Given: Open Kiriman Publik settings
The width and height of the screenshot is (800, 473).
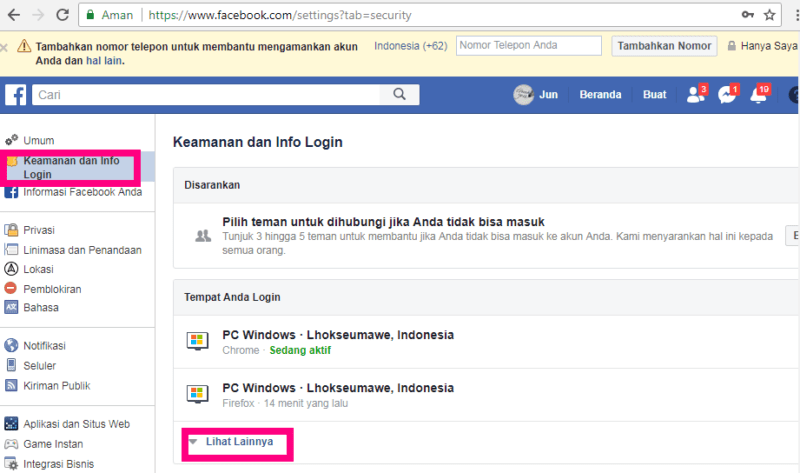Looking at the screenshot, I should coord(57,386).
